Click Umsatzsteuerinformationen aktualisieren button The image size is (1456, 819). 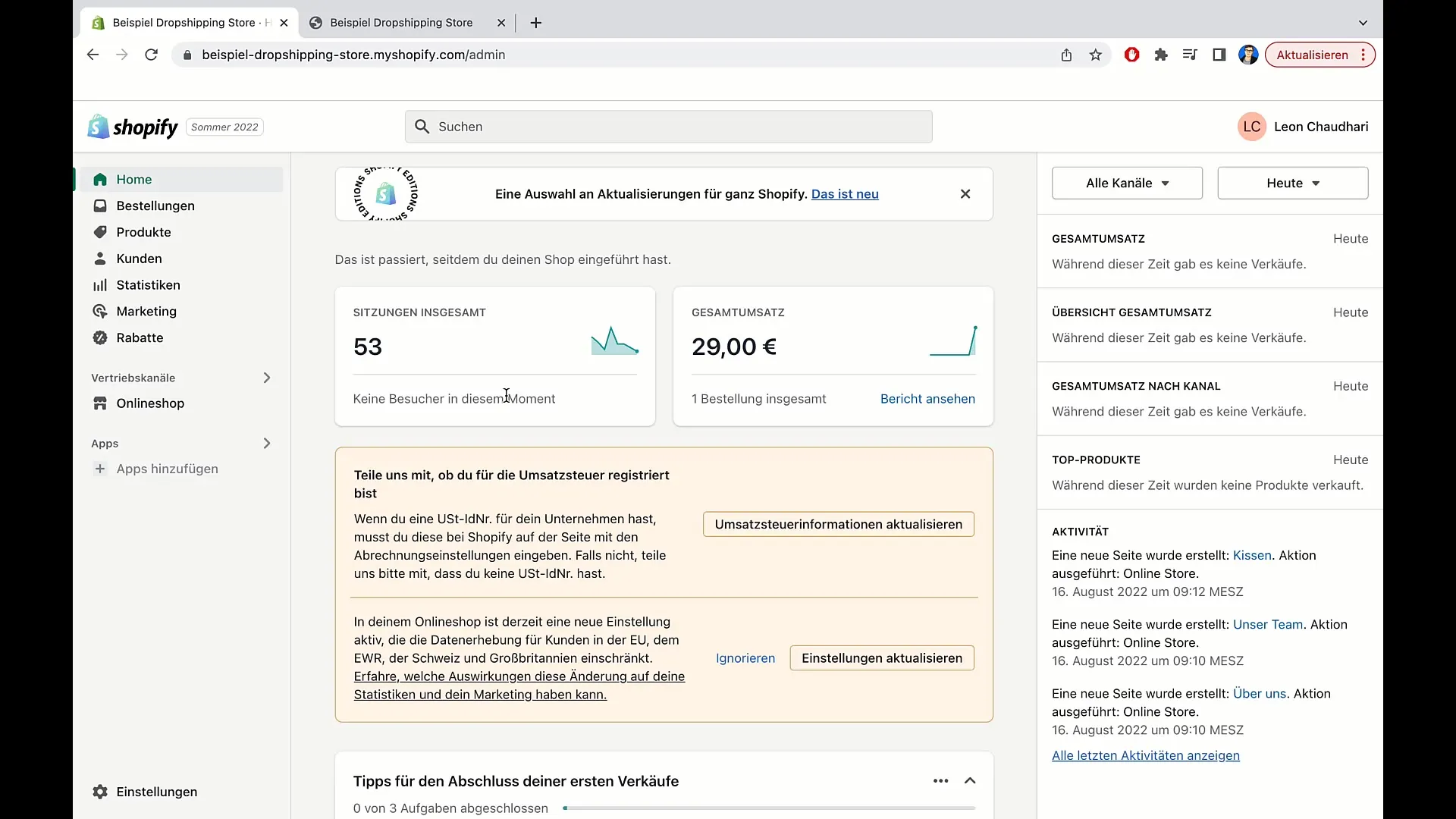pyautogui.click(x=838, y=524)
